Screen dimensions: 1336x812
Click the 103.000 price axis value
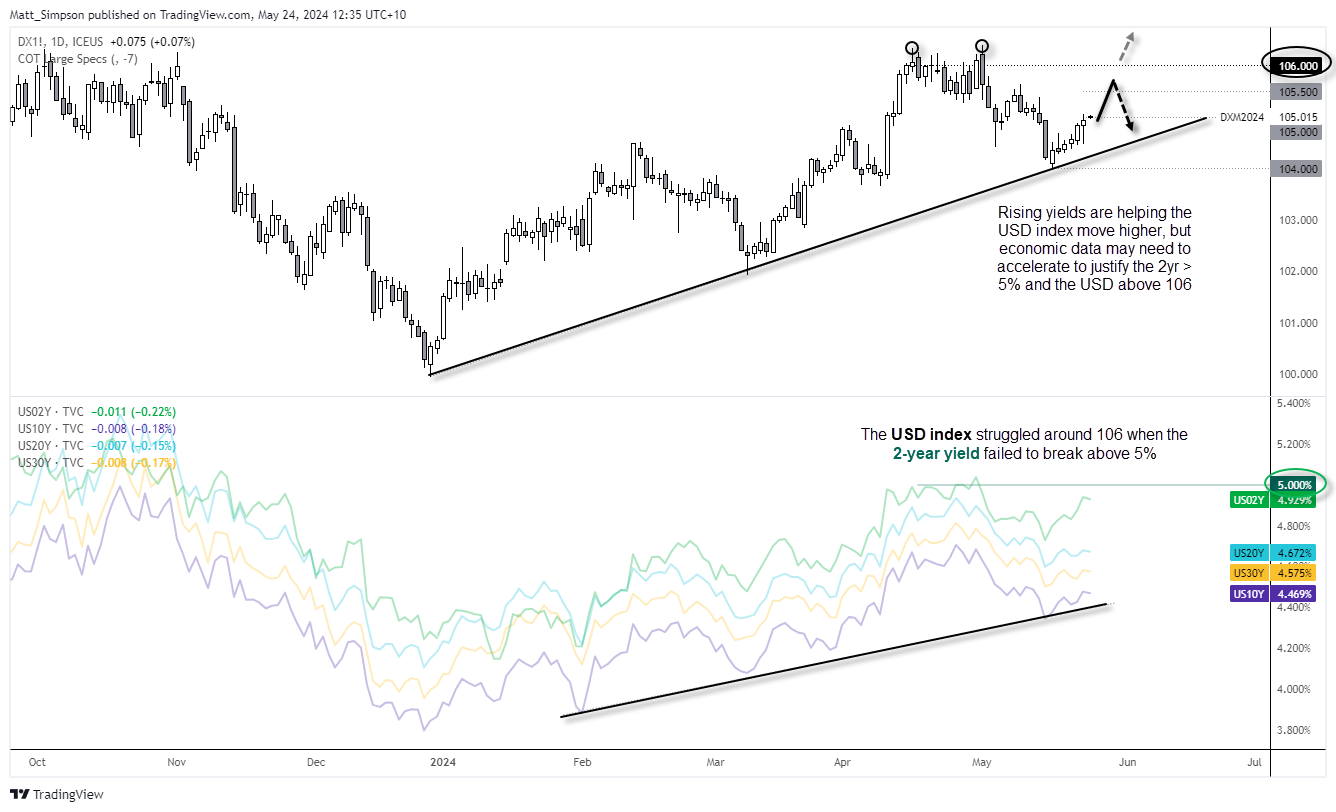(1299, 220)
